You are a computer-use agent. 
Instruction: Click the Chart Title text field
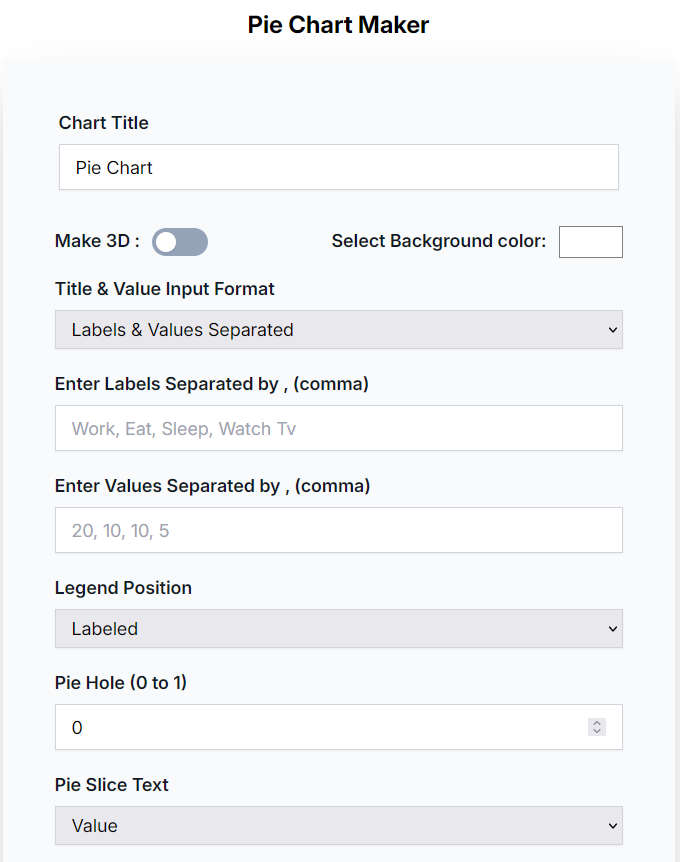click(339, 167)
